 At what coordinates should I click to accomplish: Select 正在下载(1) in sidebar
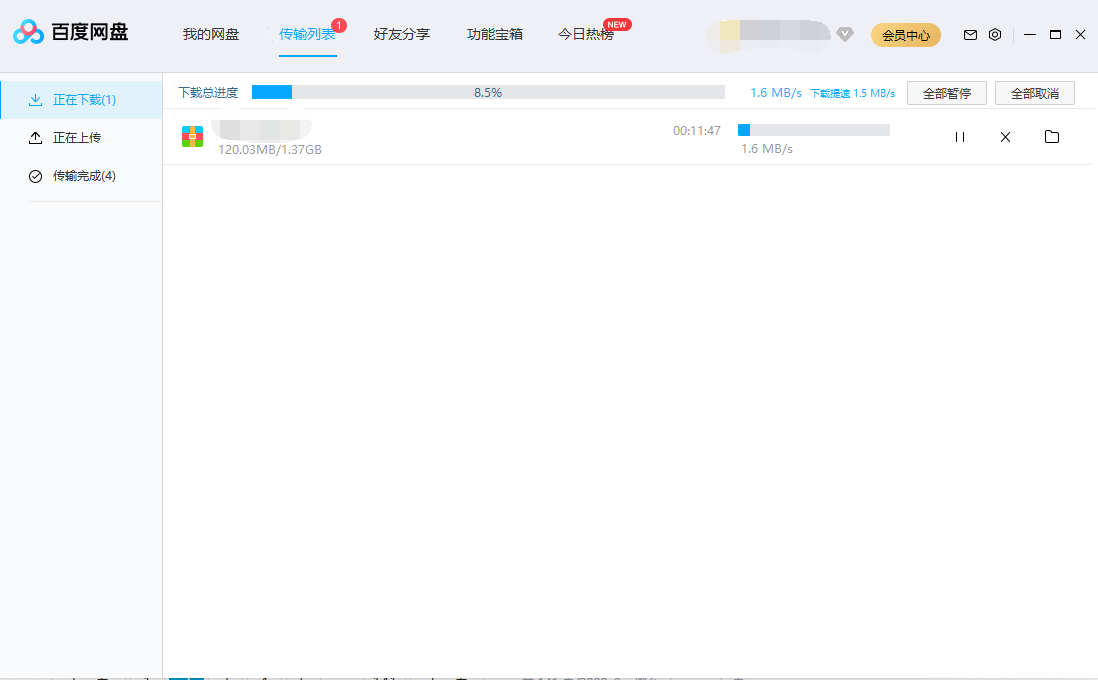[84, 100]
